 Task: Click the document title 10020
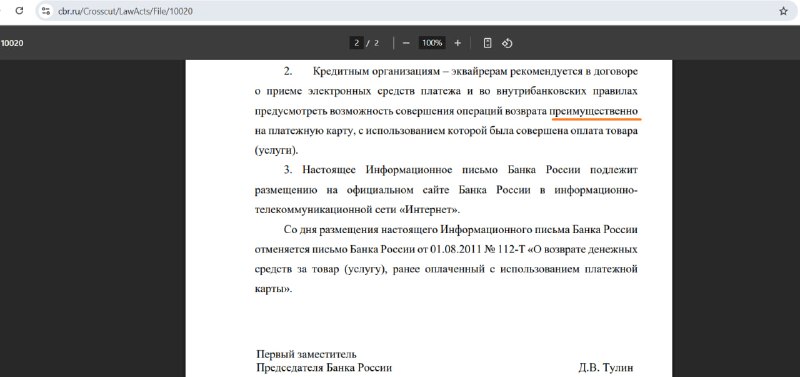[12, 43]
